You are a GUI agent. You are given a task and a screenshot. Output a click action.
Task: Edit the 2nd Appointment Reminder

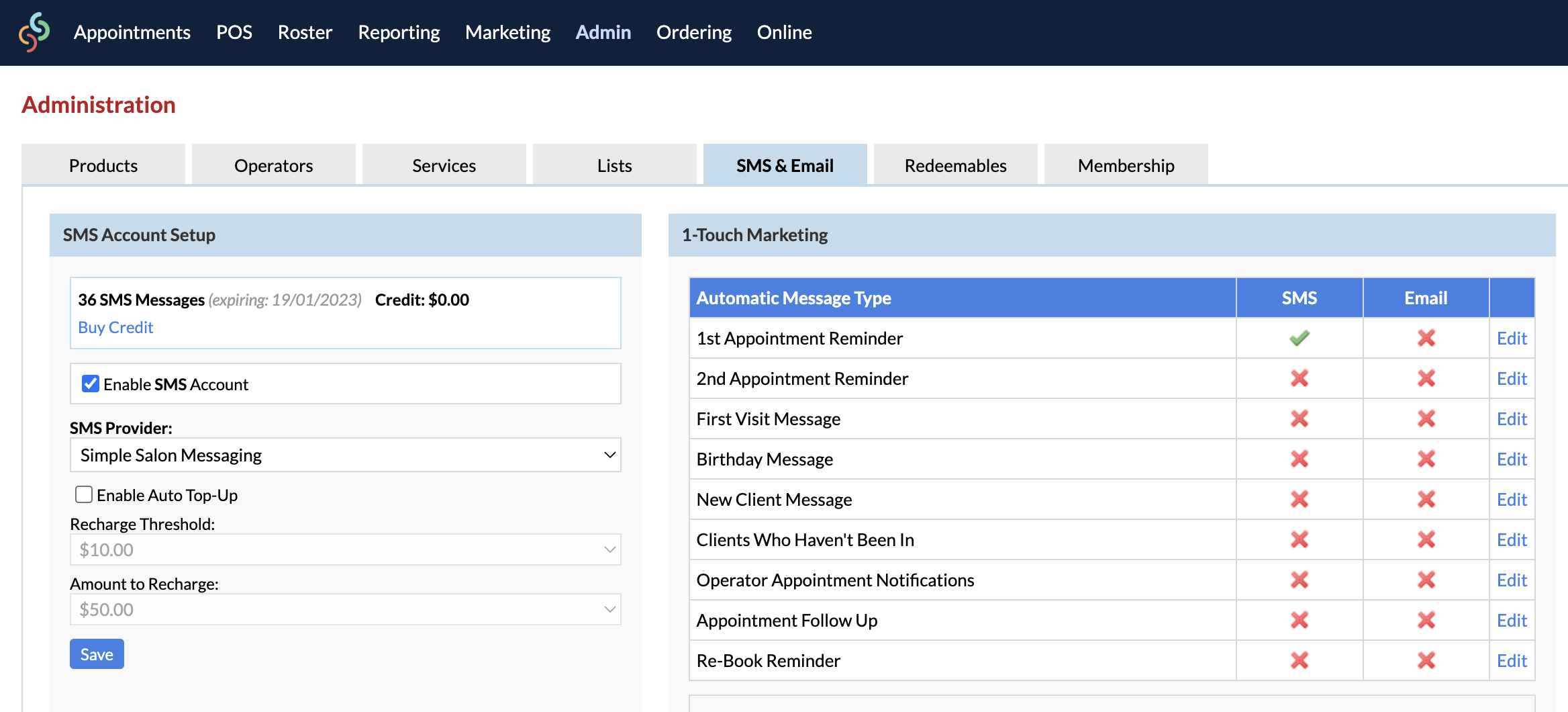1512,378
